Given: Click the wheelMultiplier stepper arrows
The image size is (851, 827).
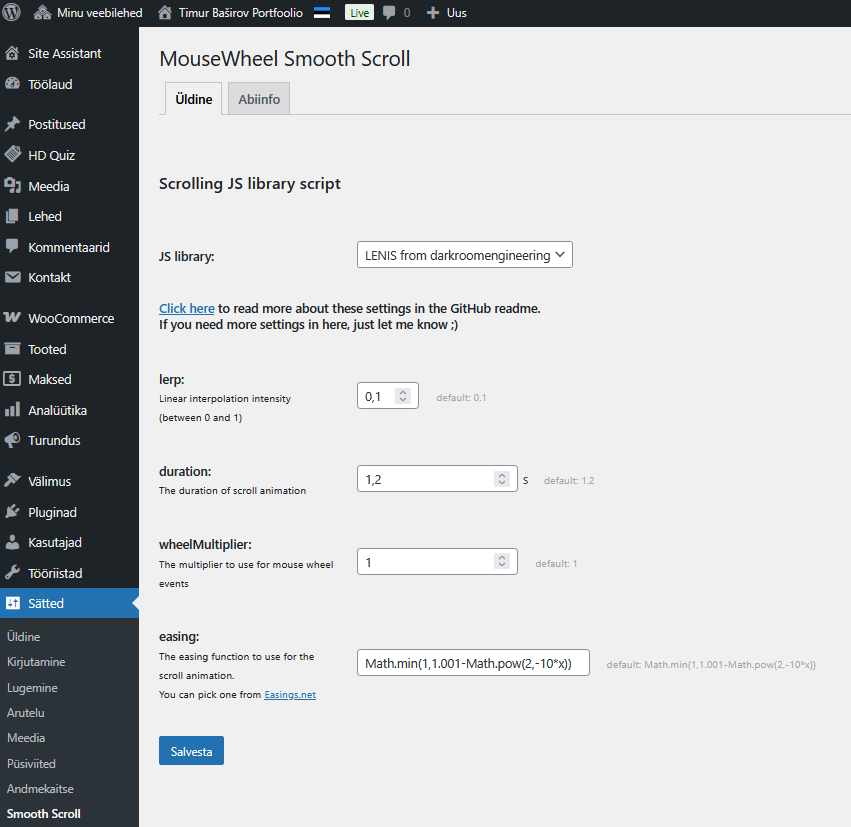Looking at the screenshot, I should tap(502, 563).
